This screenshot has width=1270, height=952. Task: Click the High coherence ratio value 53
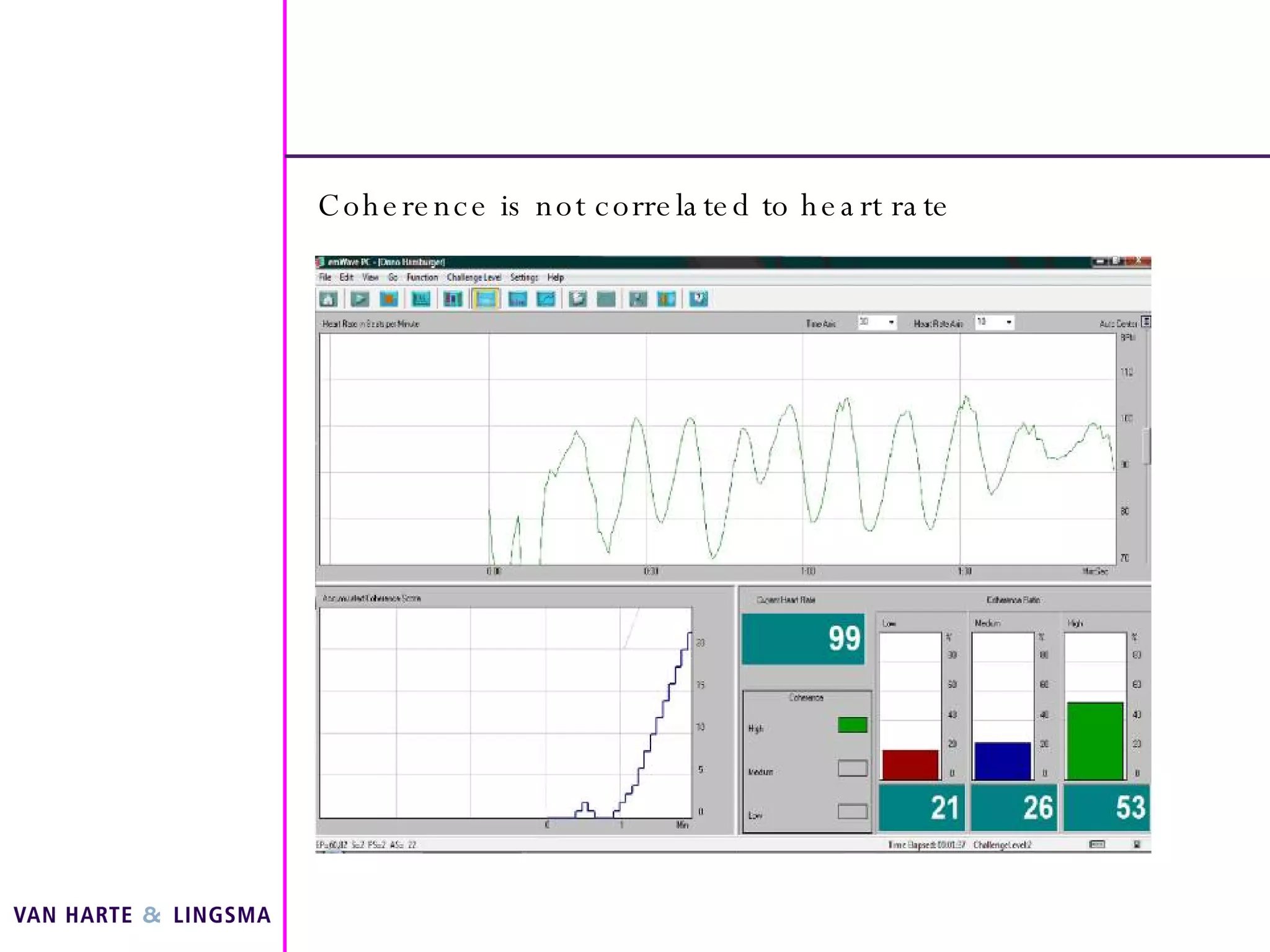[x=1106, y=808]
